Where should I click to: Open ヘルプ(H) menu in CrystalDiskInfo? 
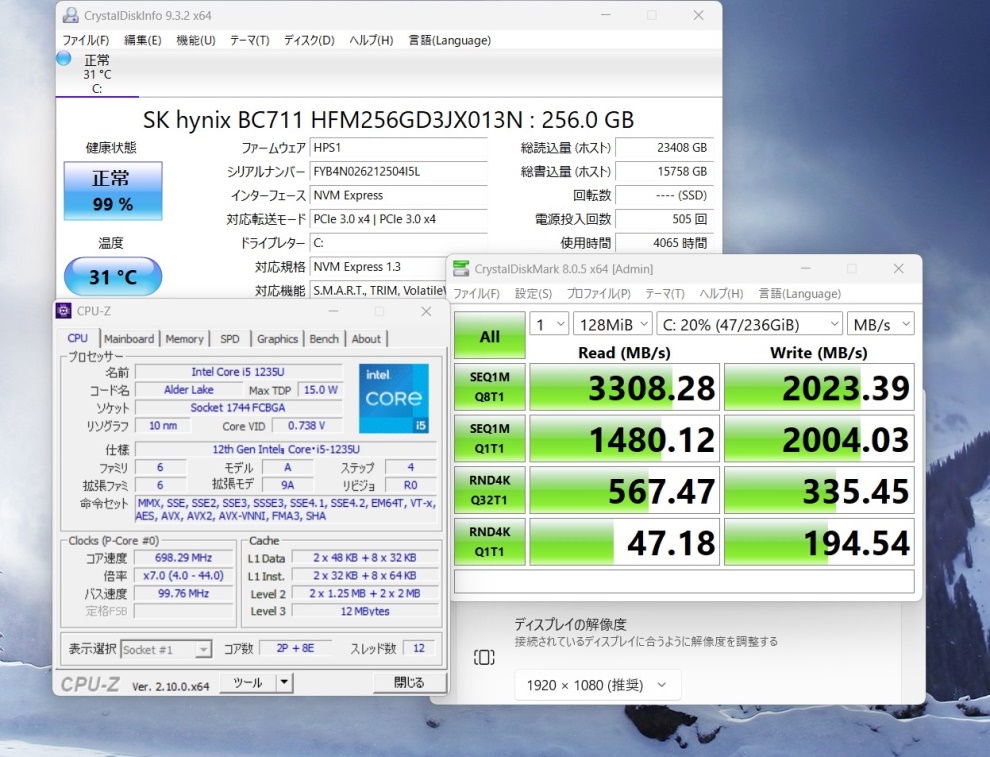[x=371, y=40]
